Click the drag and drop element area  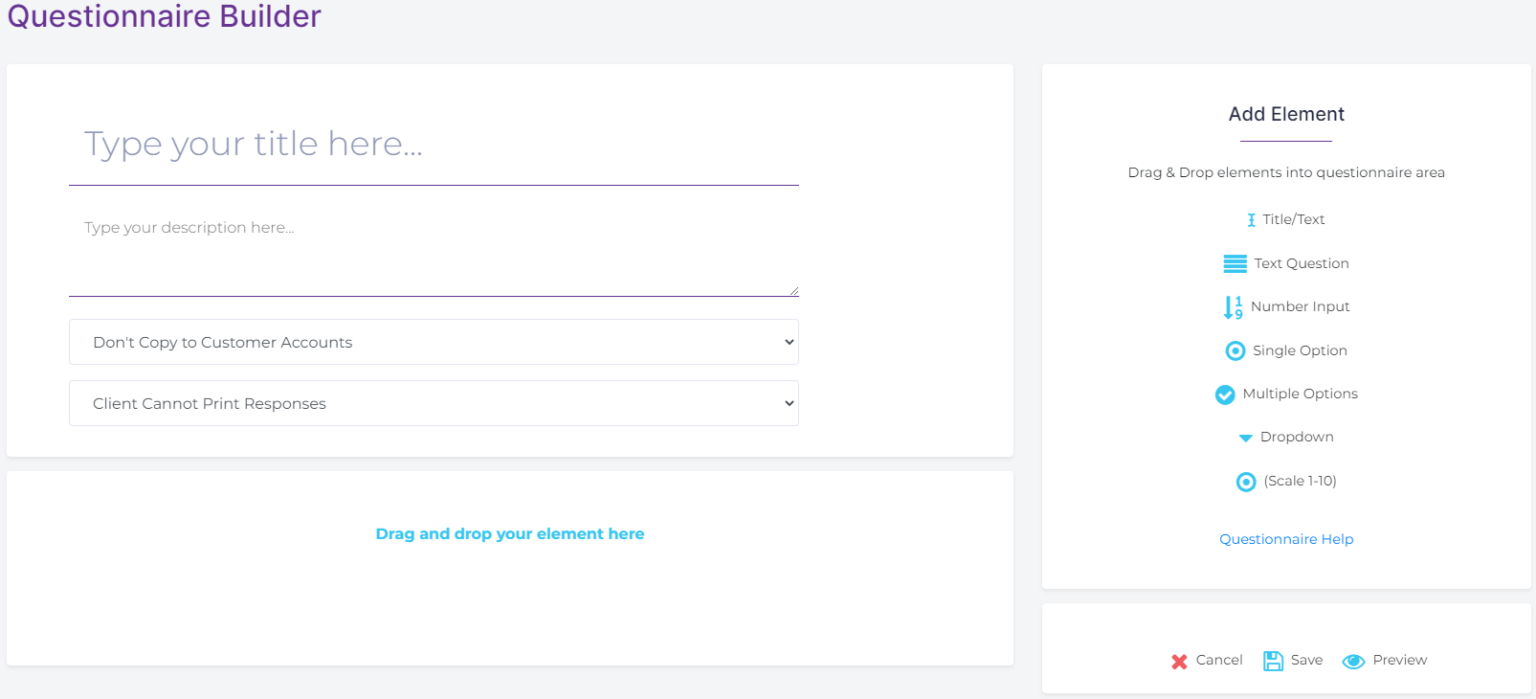(510, 534)
